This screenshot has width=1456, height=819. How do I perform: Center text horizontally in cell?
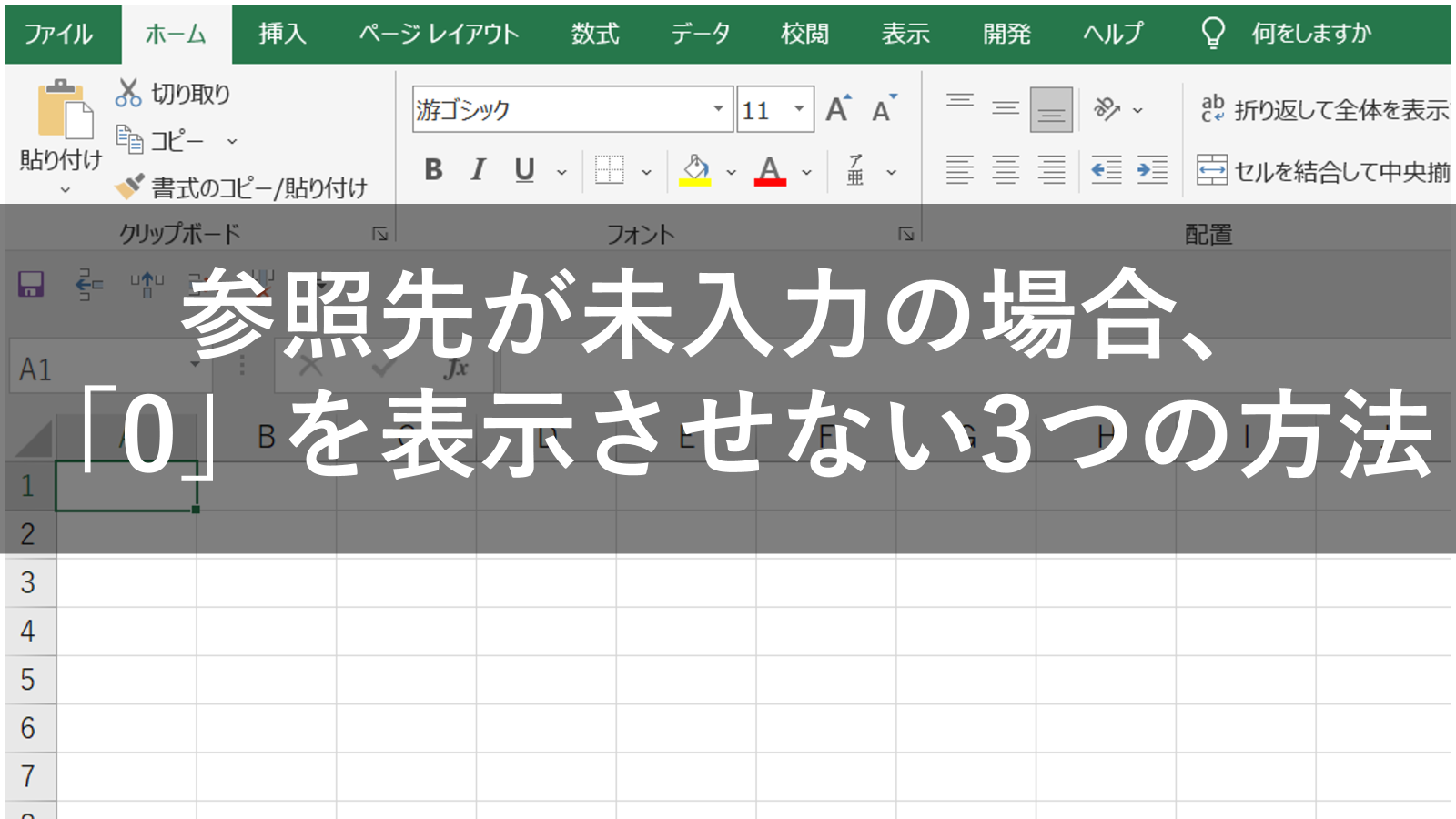(x=1006, y=169)
